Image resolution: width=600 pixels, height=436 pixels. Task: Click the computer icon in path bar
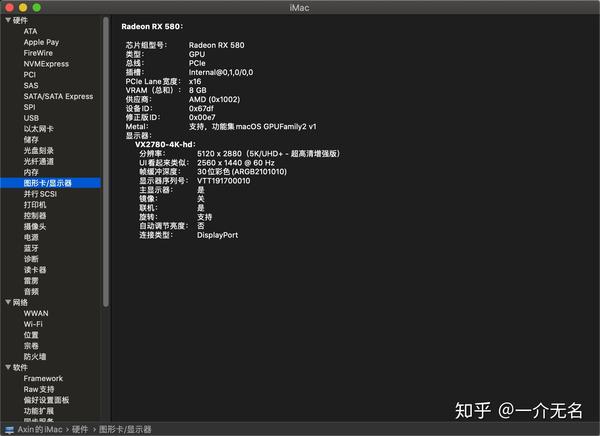pos(10,429)
